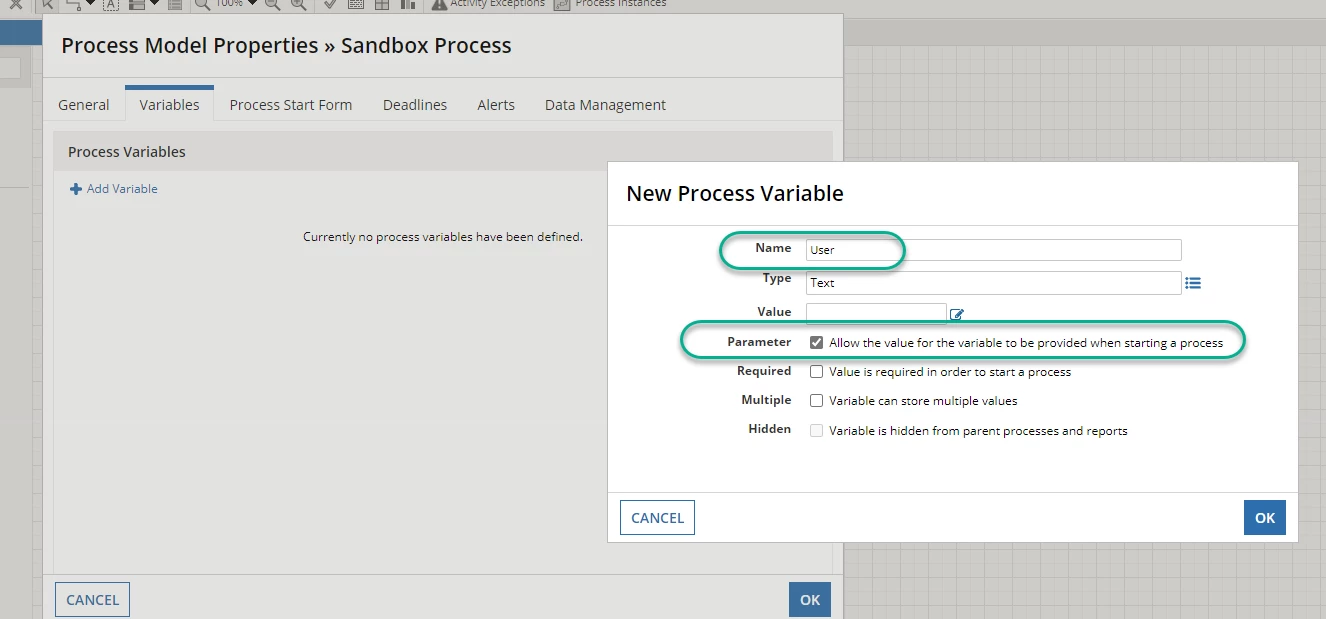The image size is (1326, 619).
Task: Uncheck the Parameter checkbox
Action: point(817,342)
